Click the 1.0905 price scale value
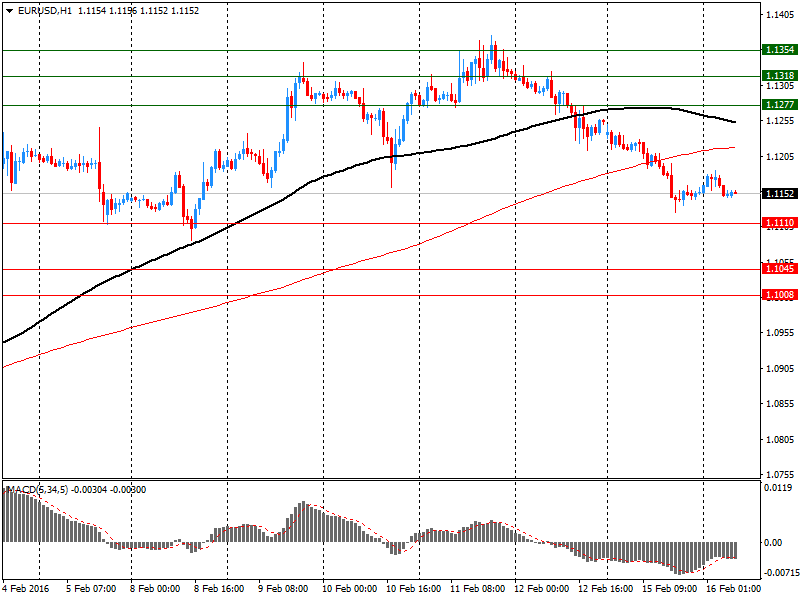 click(780, 368)
